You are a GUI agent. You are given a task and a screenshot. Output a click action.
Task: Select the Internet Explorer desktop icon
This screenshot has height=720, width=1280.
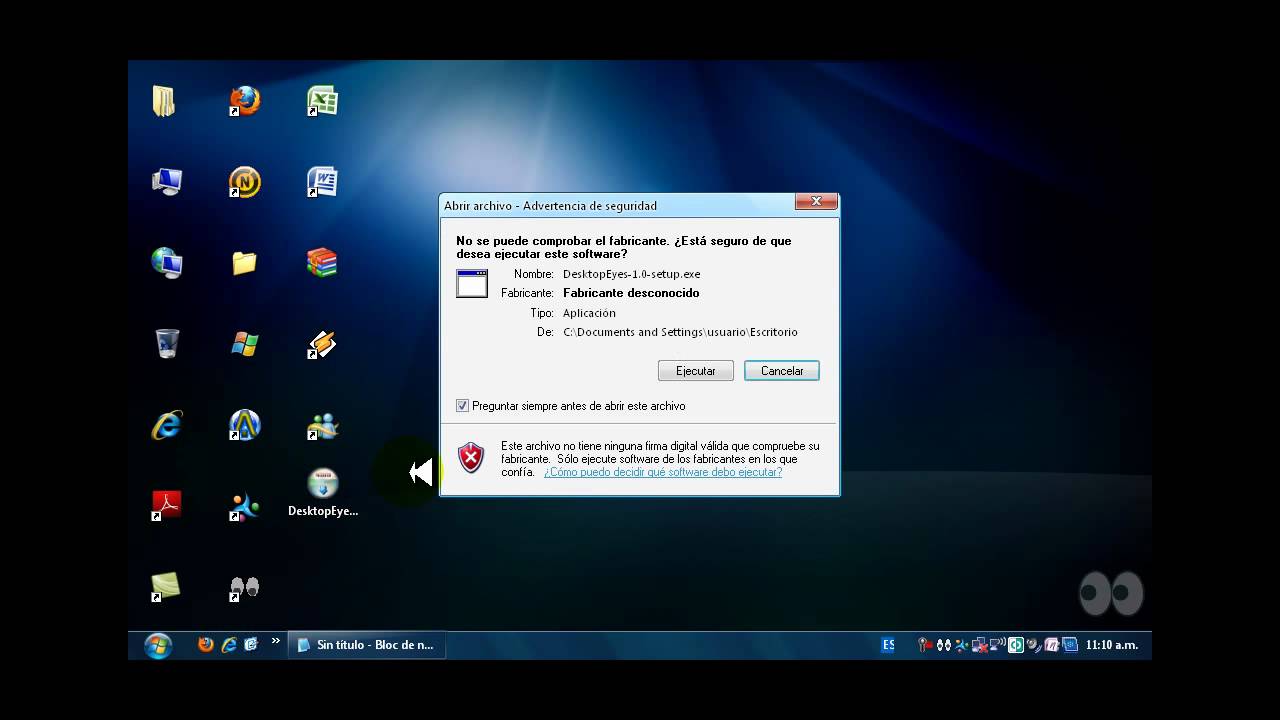click(166, 425)
